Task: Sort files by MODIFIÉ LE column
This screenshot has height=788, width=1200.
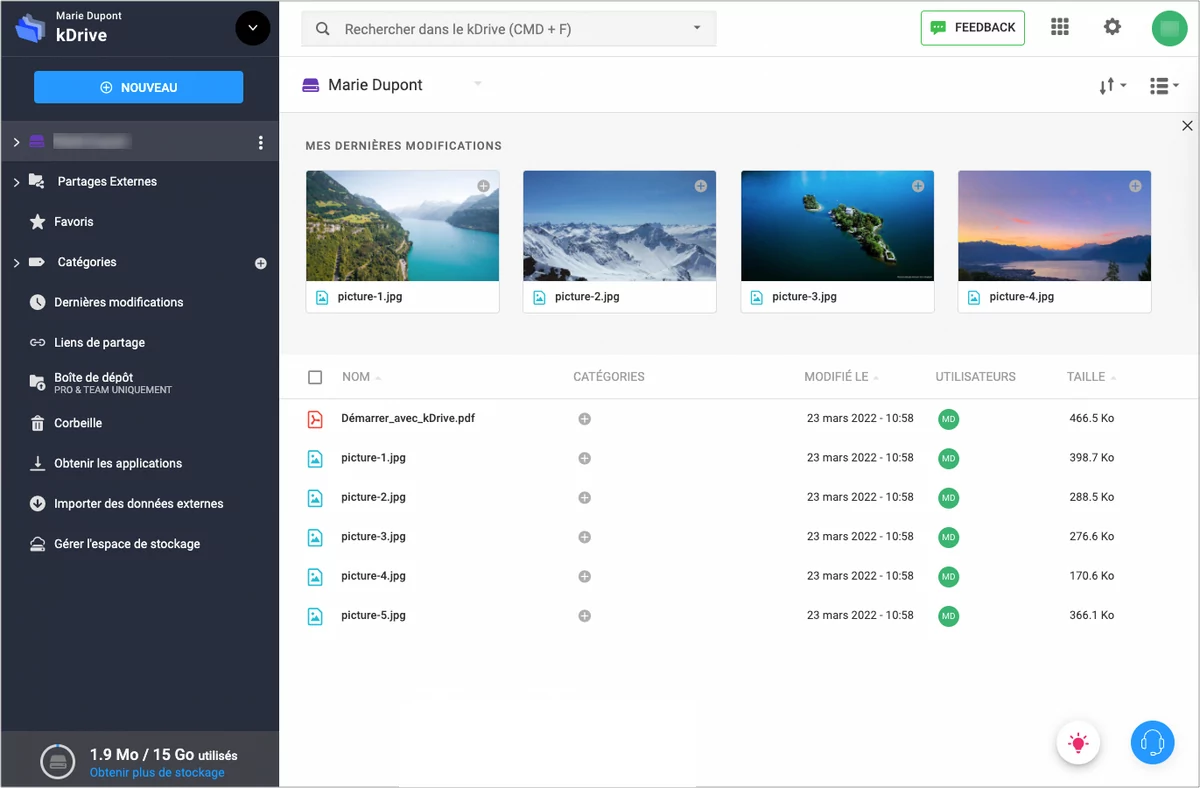Action: (842, 377)
